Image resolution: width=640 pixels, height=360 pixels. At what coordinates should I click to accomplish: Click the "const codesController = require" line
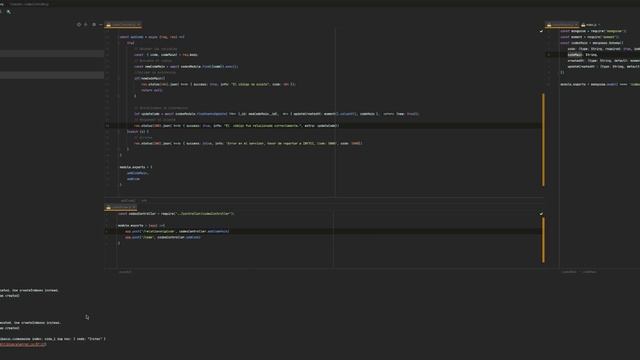point(176,213)
